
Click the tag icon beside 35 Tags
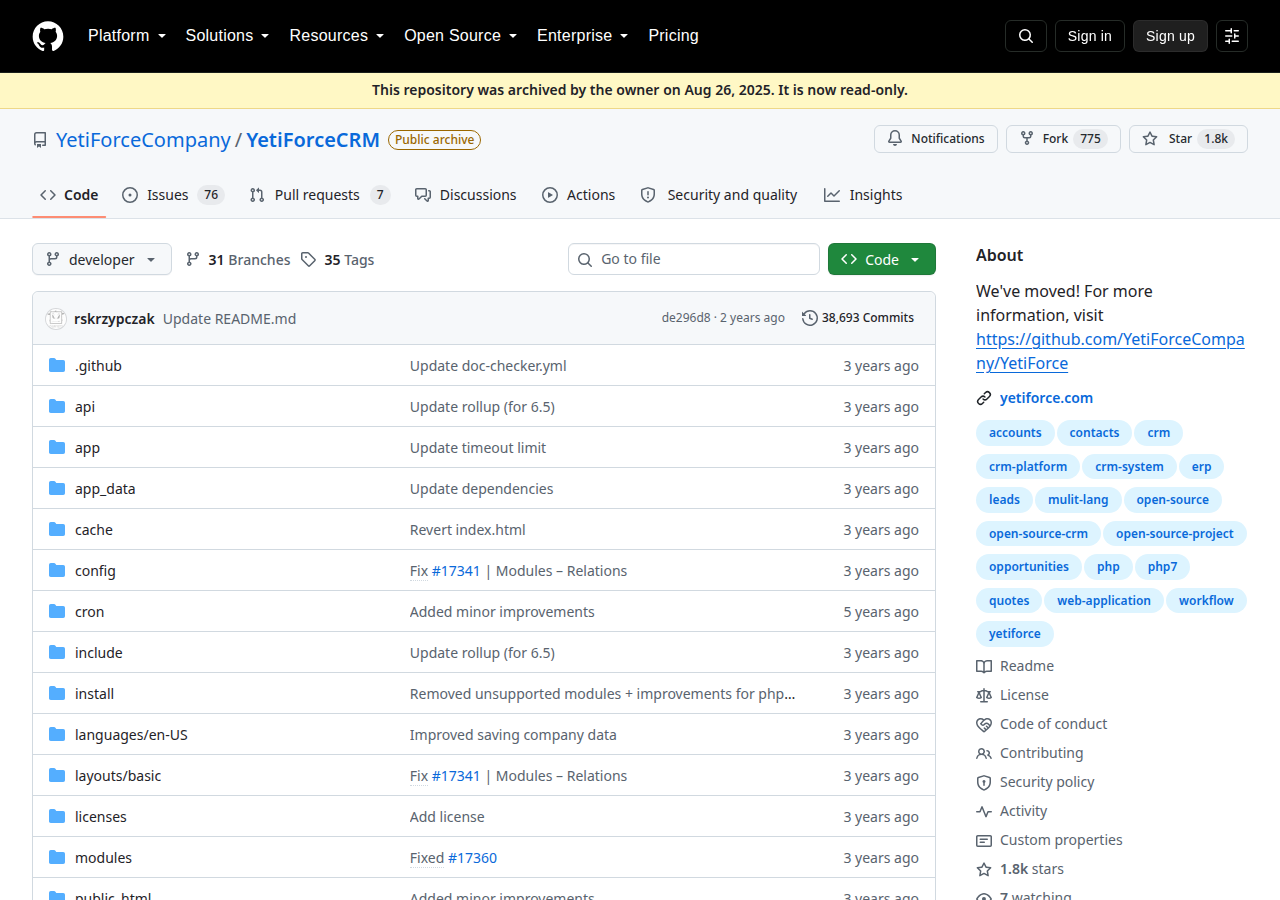(x=309, y=260)
